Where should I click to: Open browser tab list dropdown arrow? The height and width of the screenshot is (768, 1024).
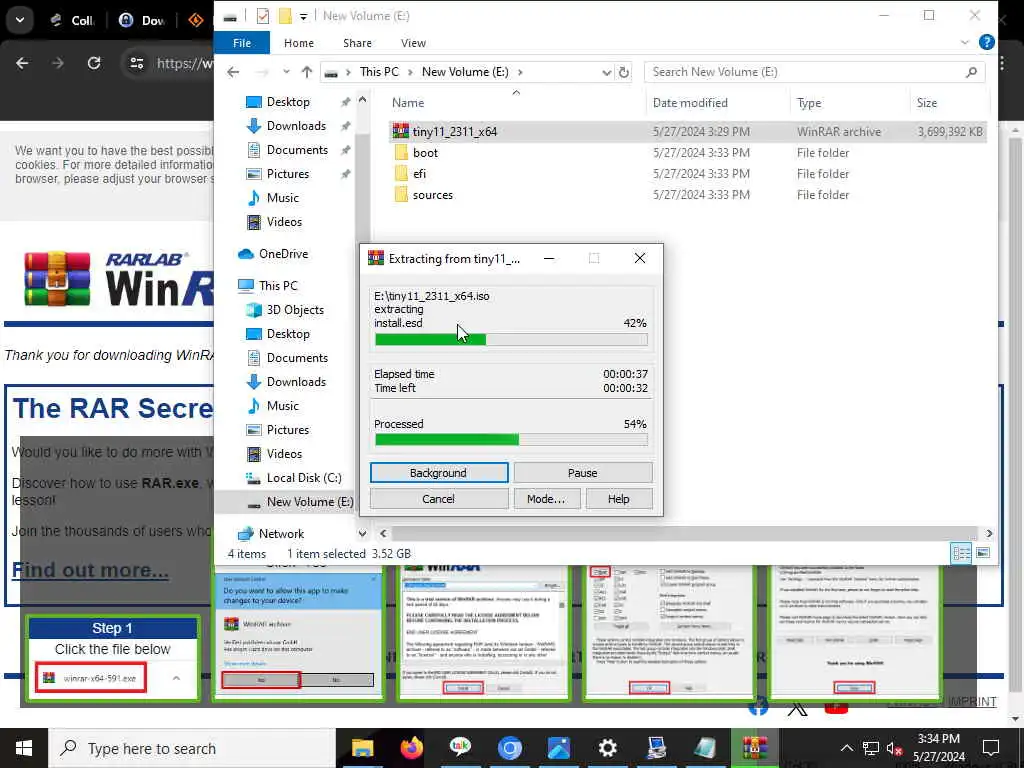coord(20,20)
